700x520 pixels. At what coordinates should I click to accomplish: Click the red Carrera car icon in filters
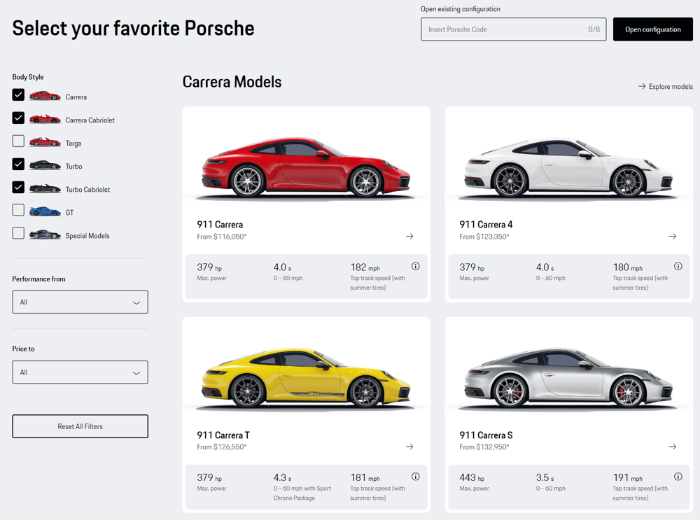click(x=45, y=96)
